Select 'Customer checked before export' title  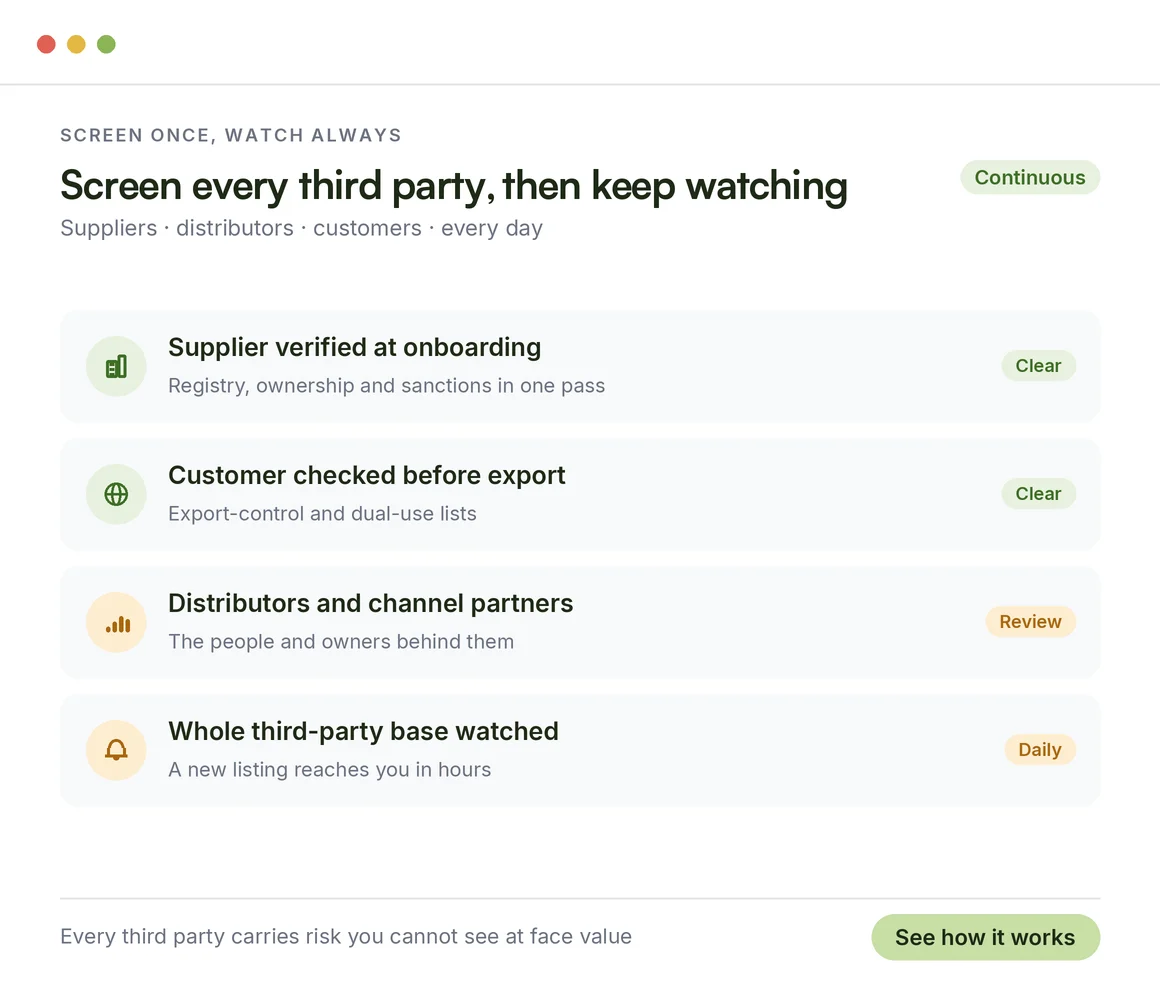(x=366, y=475)
